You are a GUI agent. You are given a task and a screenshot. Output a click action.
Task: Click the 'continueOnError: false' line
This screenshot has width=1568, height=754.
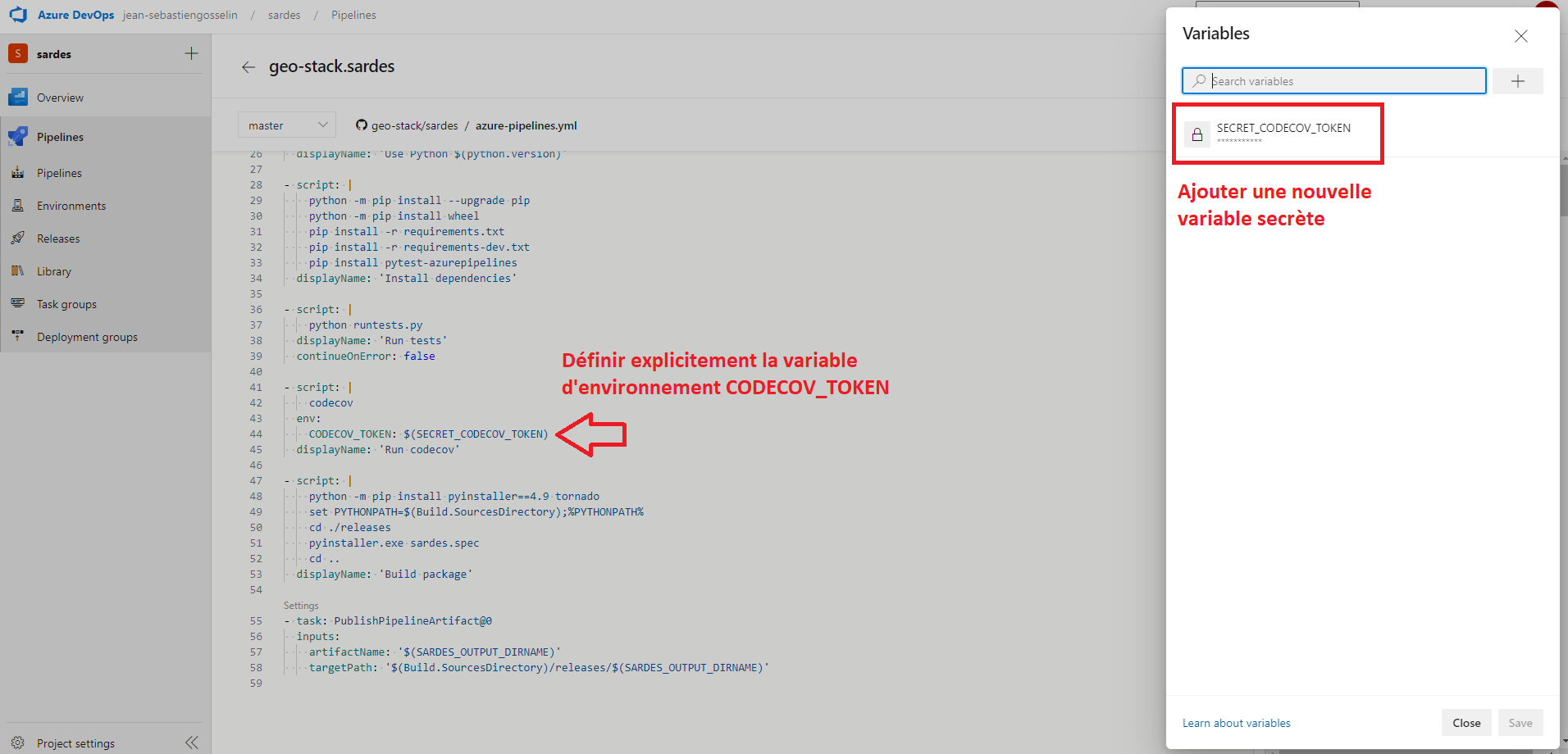(x=366, y=357)
